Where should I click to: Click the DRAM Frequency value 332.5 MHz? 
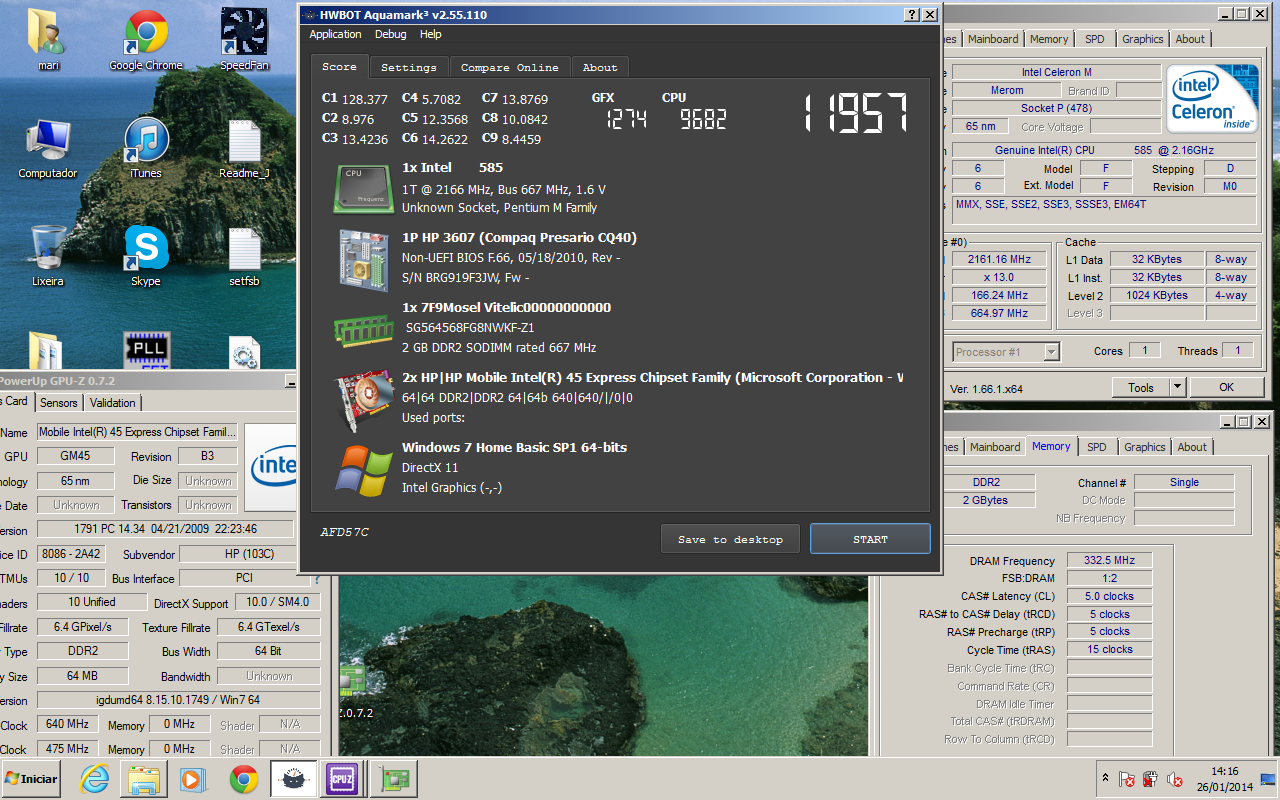tap(1109, 561)
